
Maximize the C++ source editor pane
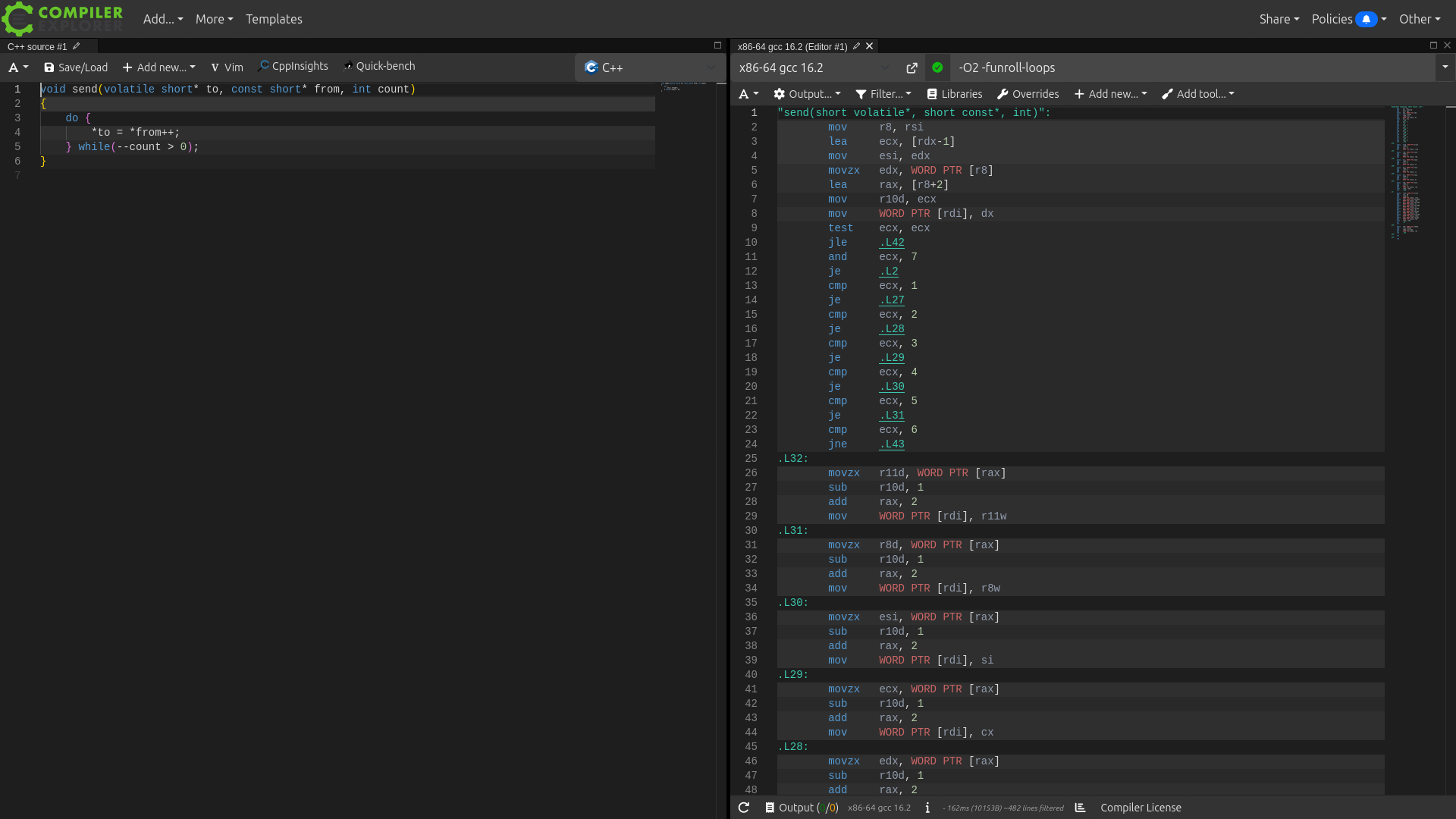click(717, 45)
